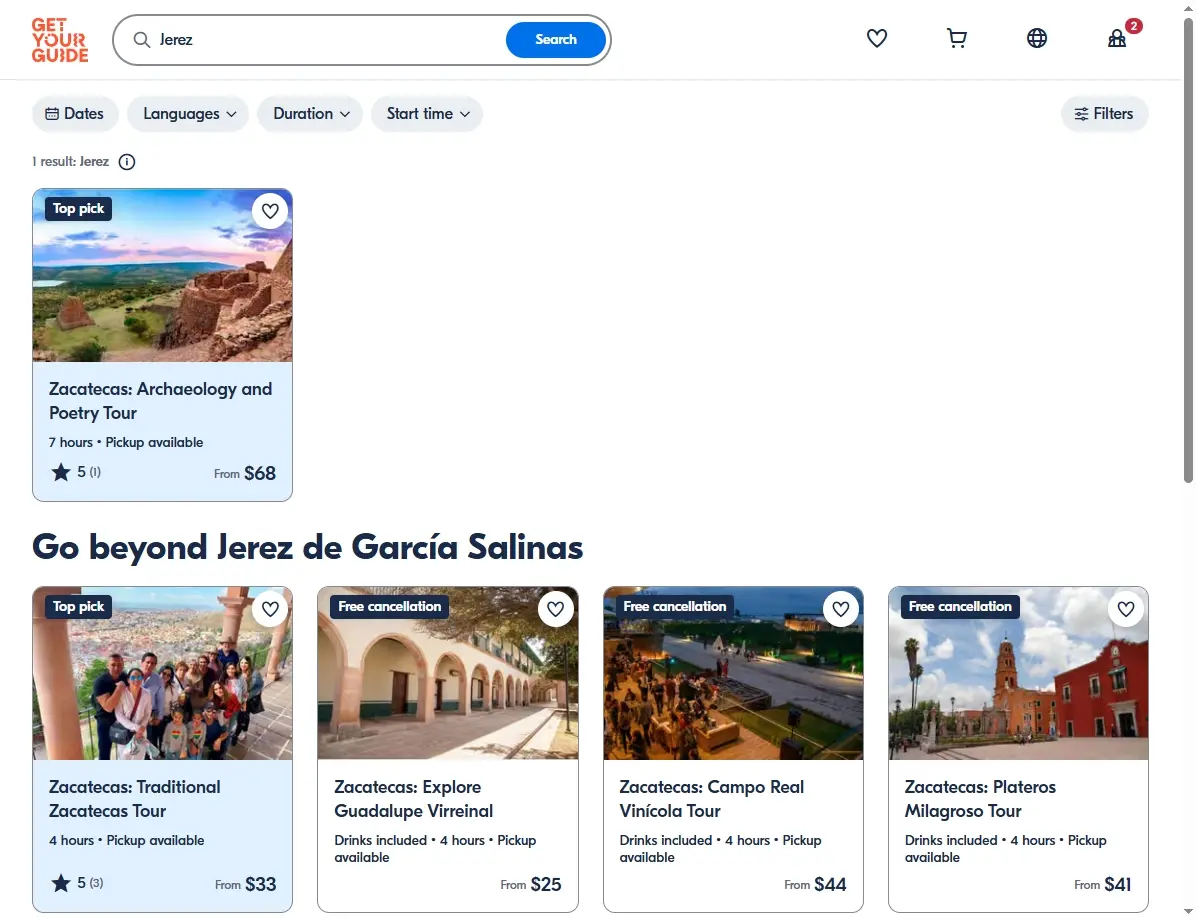The width and height of the screenshot is (1196, 921).
Task: Open the language and currency globe icon
Action: [x=1037, y=38]
